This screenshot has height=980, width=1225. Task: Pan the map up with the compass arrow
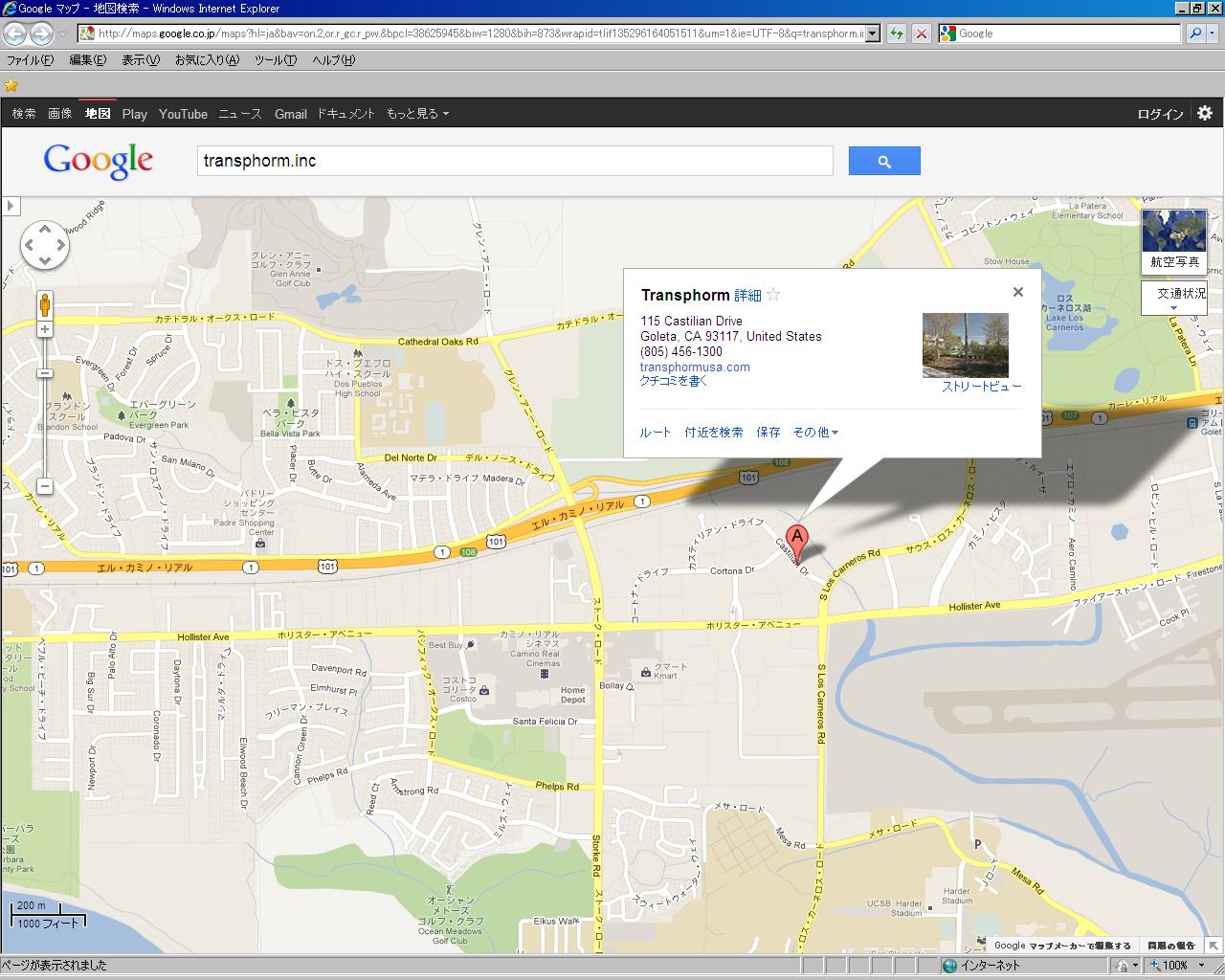pos(45,230)
